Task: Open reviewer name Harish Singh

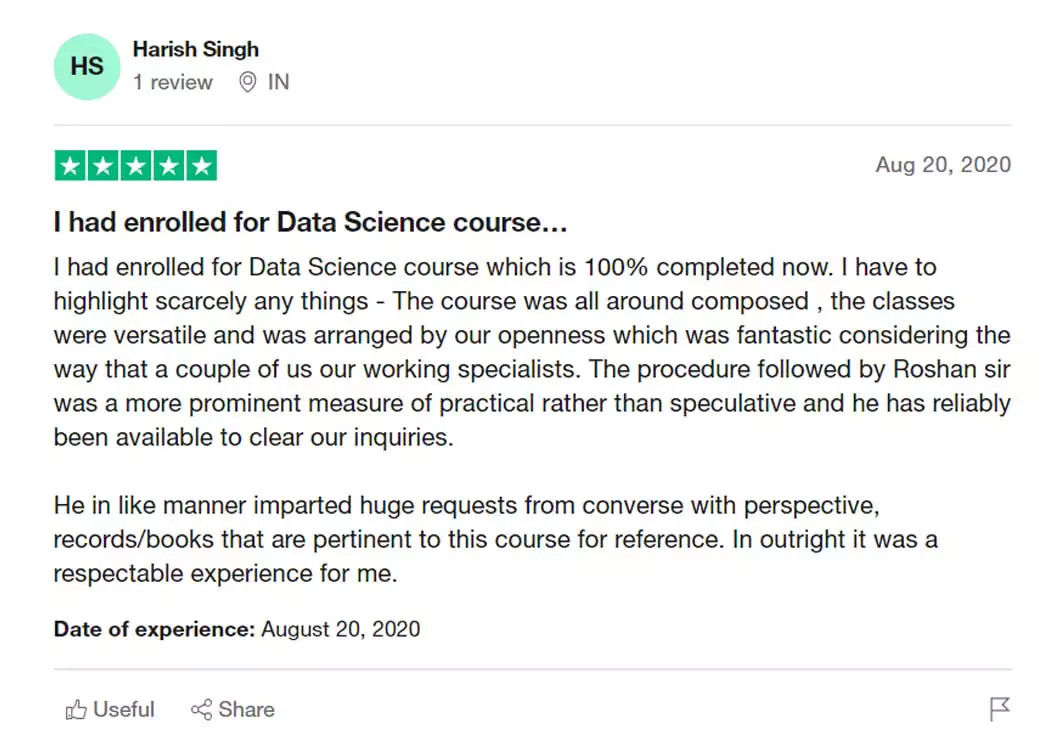Action: pyautogui.click(x=195, y=49)
